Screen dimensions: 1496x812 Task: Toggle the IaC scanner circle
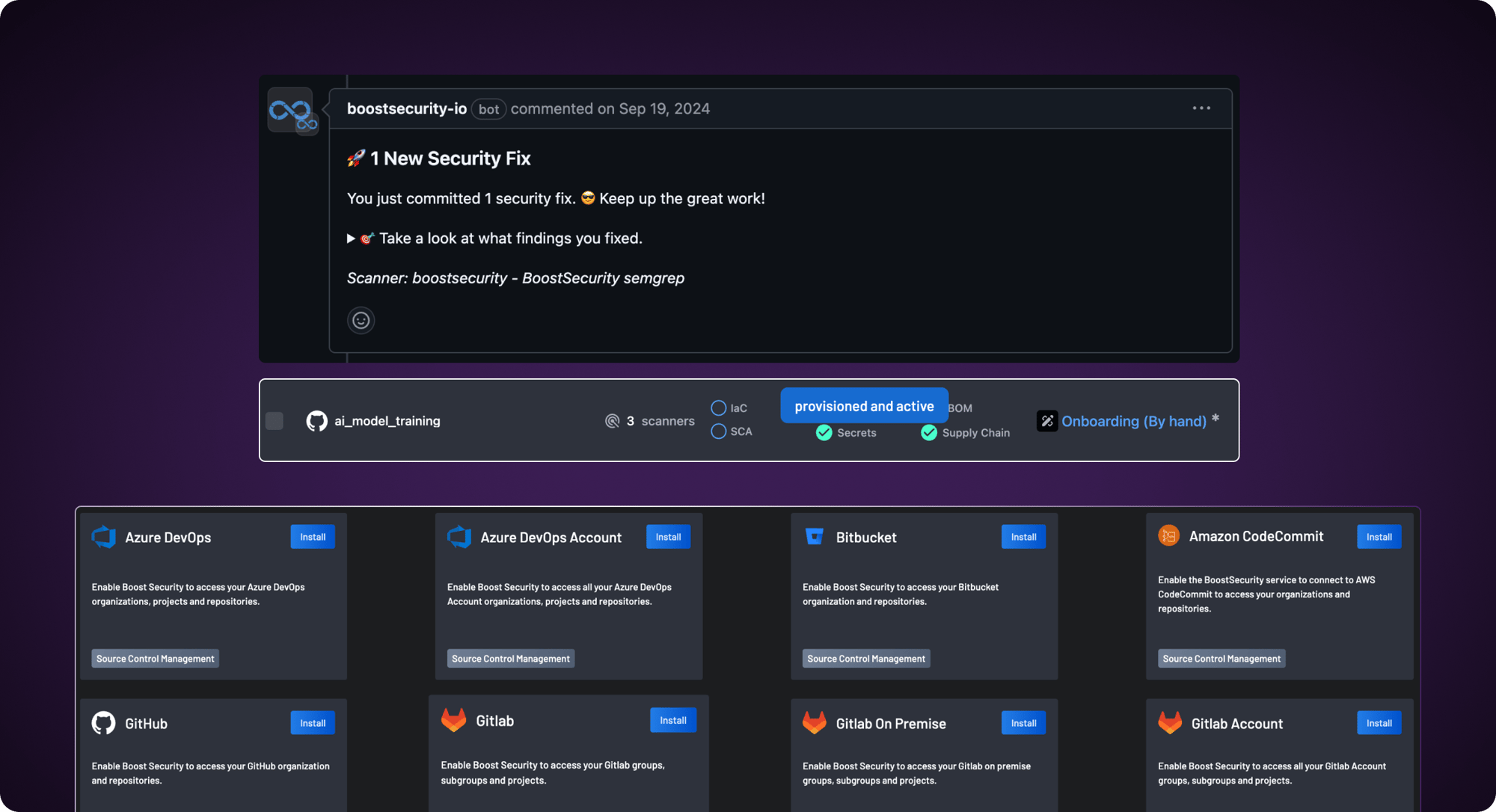[719, 407]
